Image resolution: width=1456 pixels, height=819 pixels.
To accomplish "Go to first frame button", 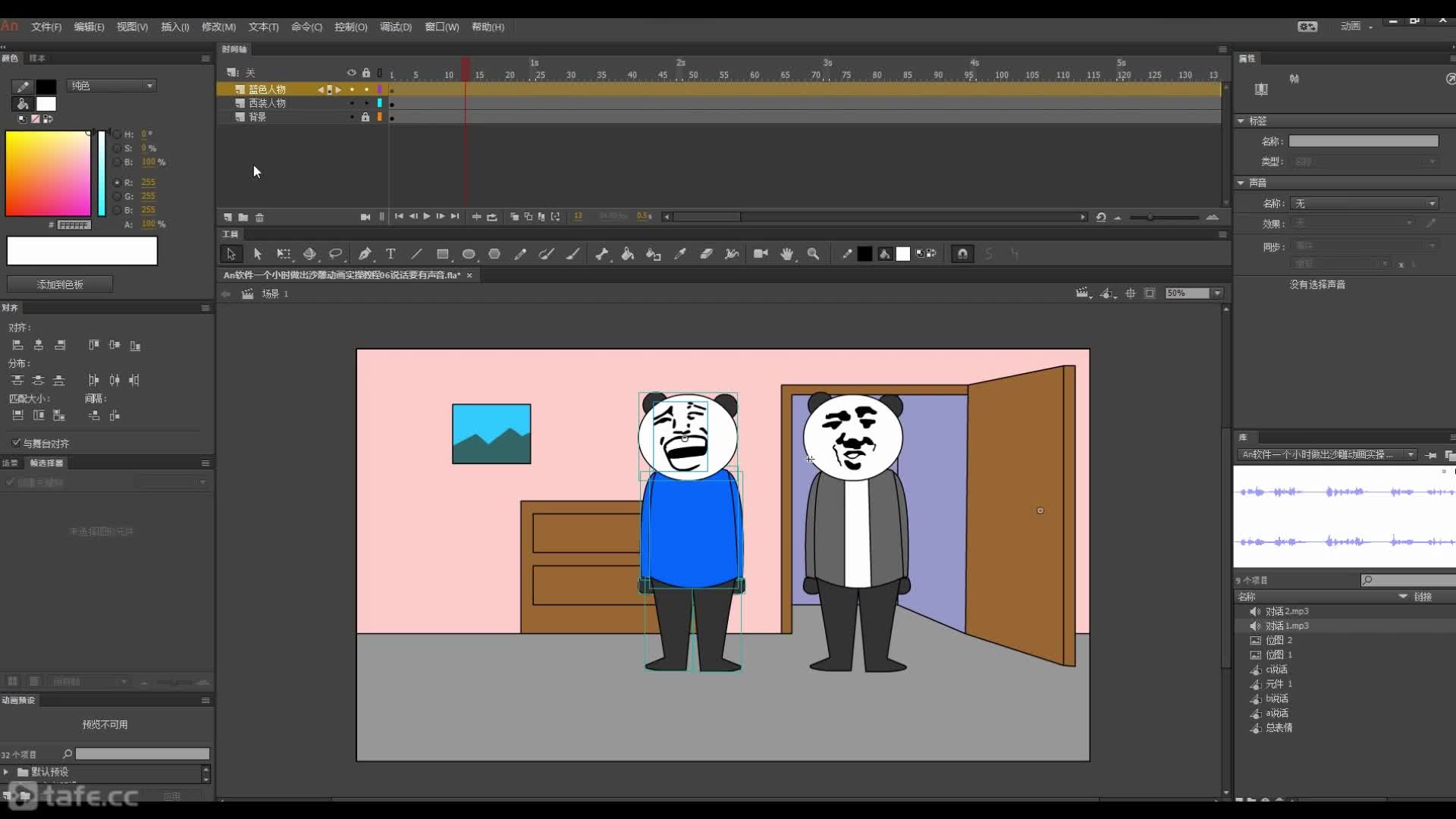I will pyautogui.click(x=399, y=217).
